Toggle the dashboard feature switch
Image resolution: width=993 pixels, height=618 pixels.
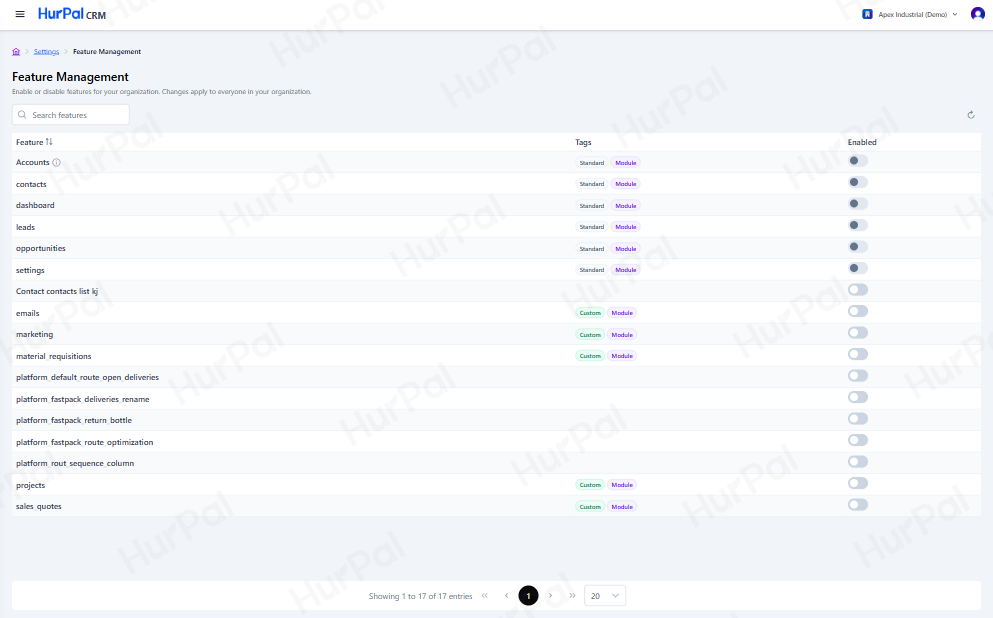[x=858, y=204]
